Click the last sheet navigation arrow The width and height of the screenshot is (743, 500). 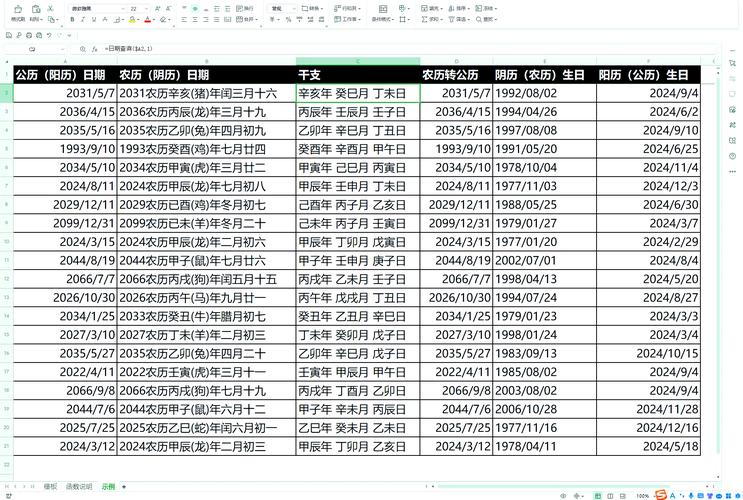(x=32, y=486)
